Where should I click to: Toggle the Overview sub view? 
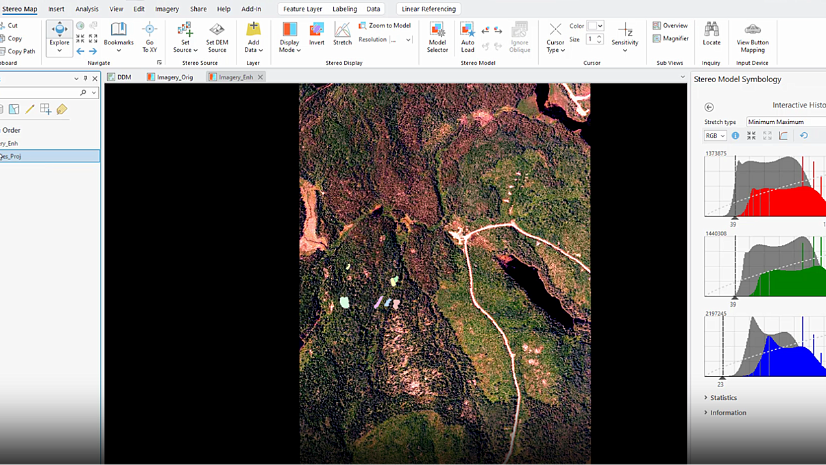click(x=670, y=25)
